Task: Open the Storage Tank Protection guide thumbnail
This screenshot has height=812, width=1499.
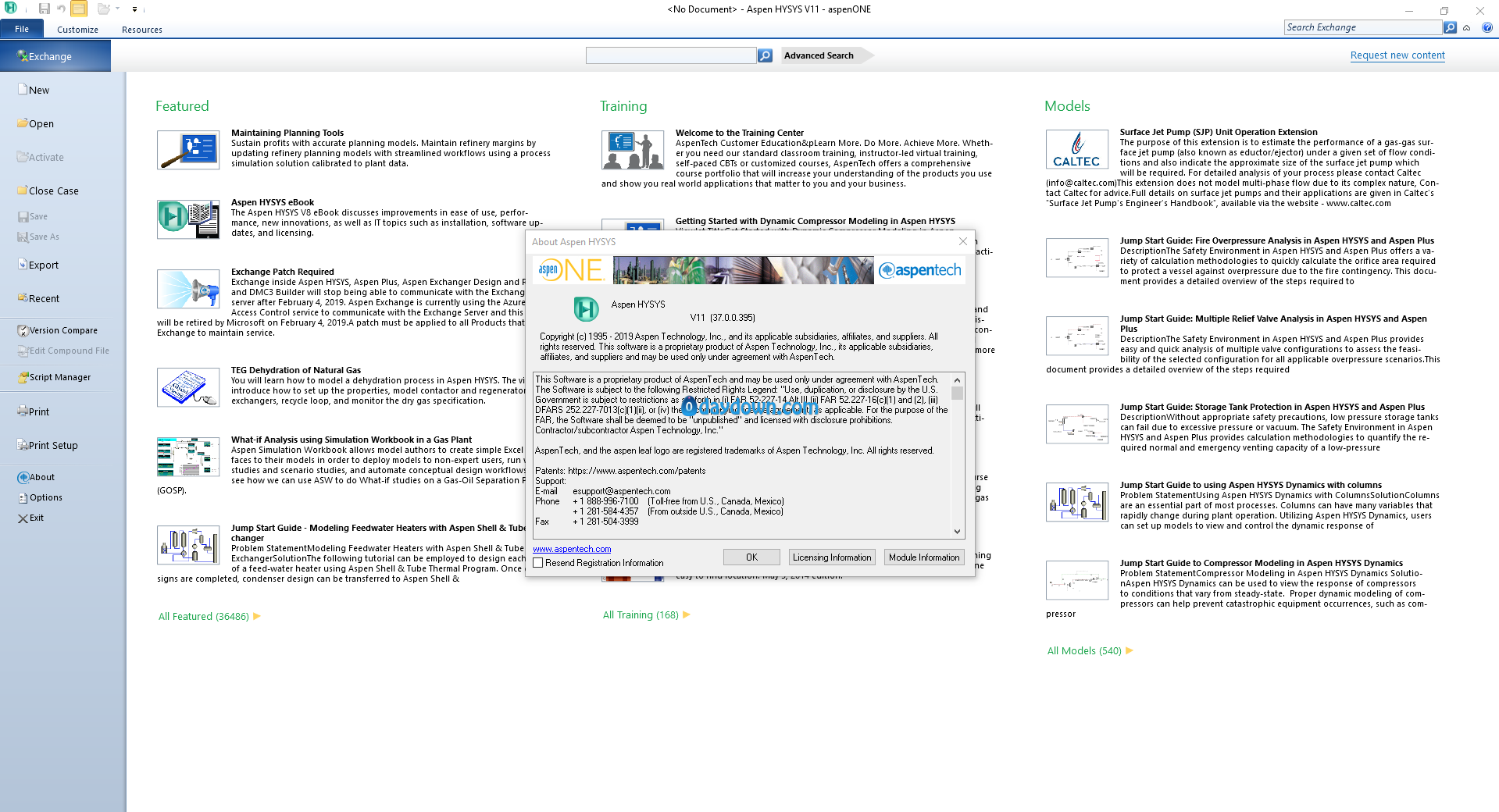Action: 1077,424
